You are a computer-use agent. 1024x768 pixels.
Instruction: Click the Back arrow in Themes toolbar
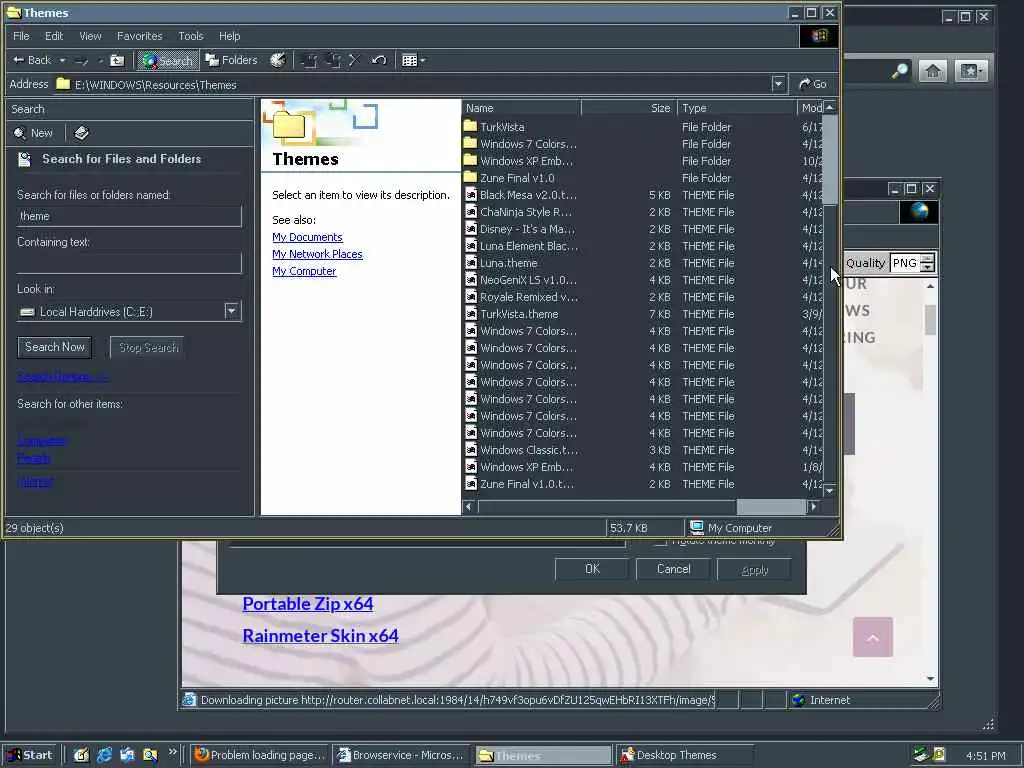pyautogui.click(x=31, y=60)
